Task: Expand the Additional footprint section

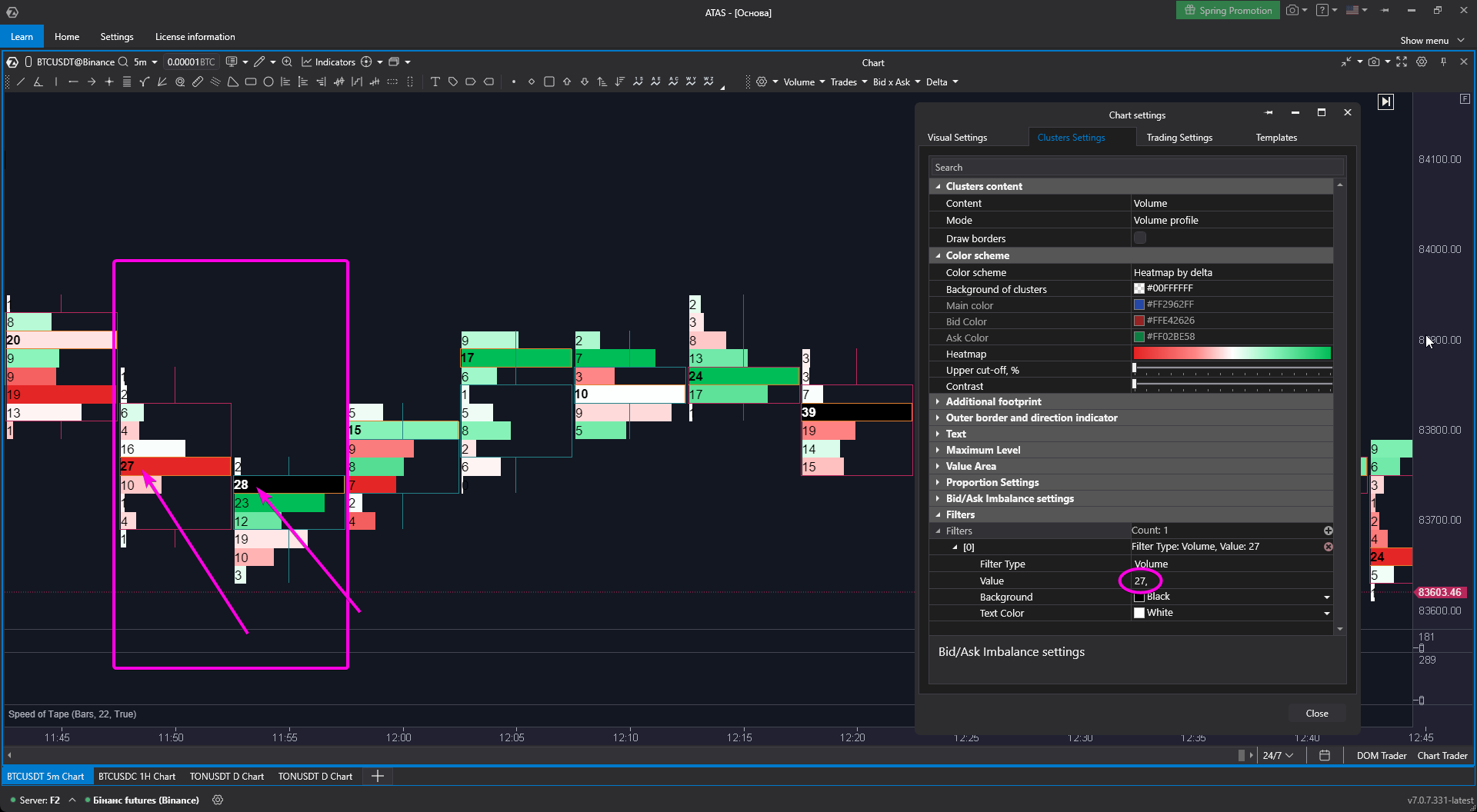Action: [x=938, y=401]
